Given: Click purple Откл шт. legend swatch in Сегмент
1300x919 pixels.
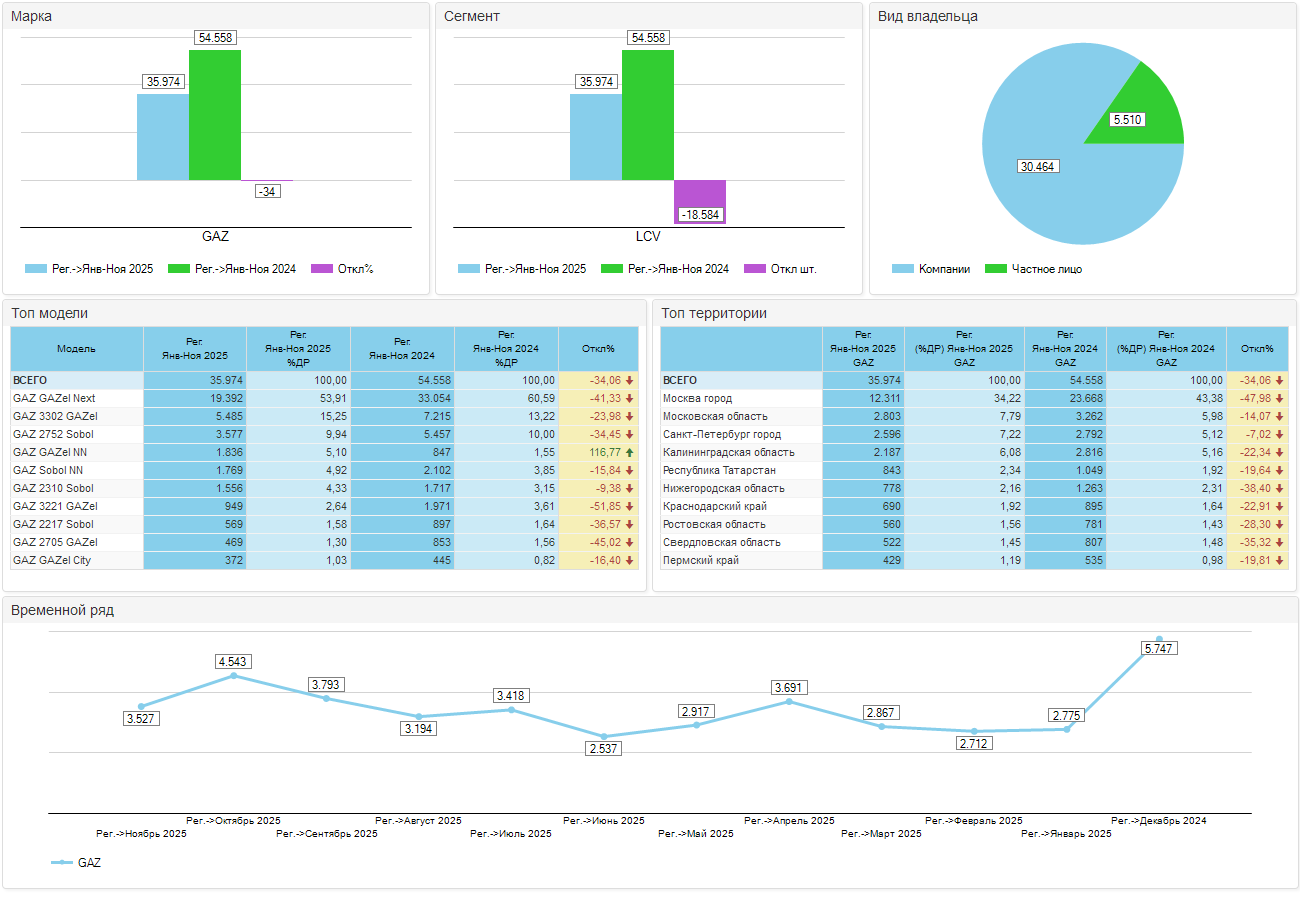Looking at the screenshot, I should (755, 269).
